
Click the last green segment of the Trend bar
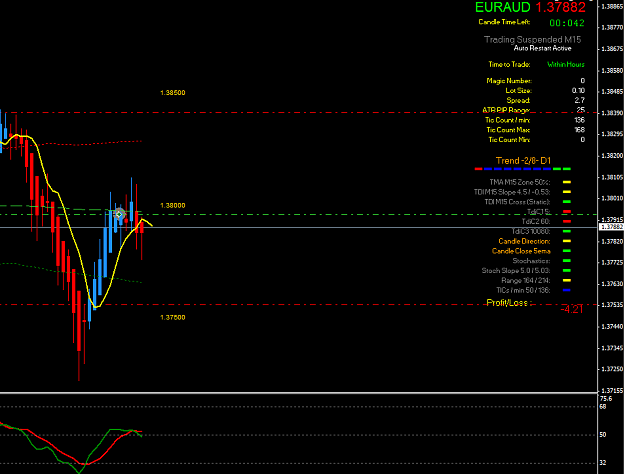point(567,169)
